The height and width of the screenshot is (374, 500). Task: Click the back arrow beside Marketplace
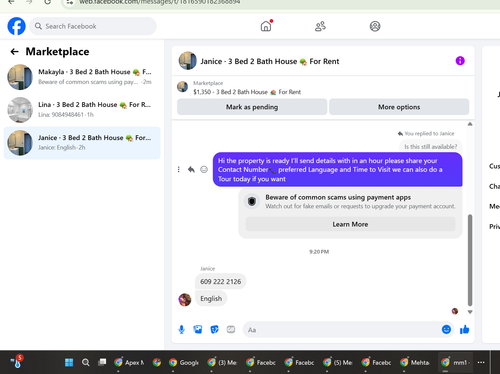(x=14, y=52)
